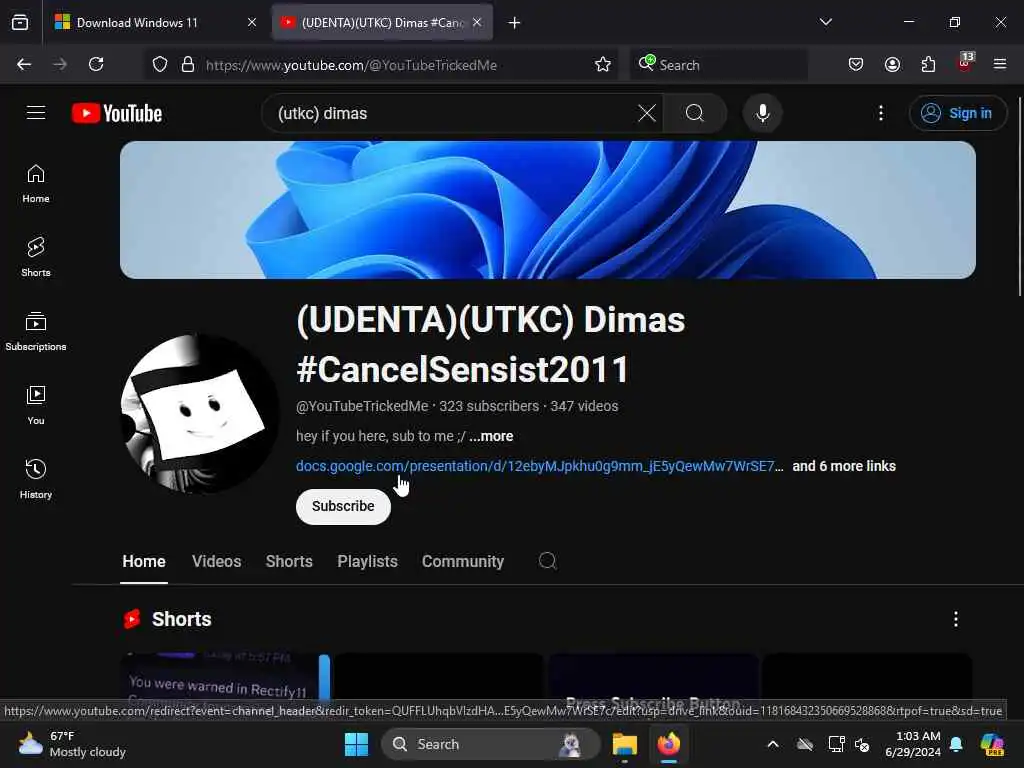Open the Copilot preview icon in taskbar
The image size is (1024, 768).
991,744
